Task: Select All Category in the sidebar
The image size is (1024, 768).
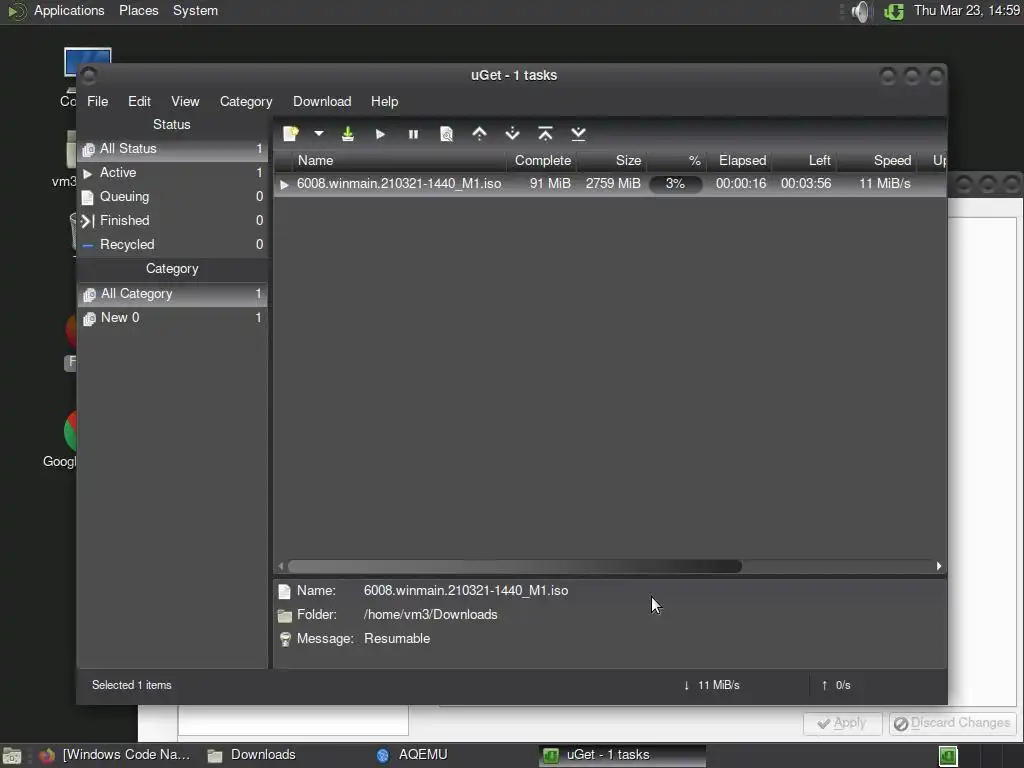Action: coord(172,294)
